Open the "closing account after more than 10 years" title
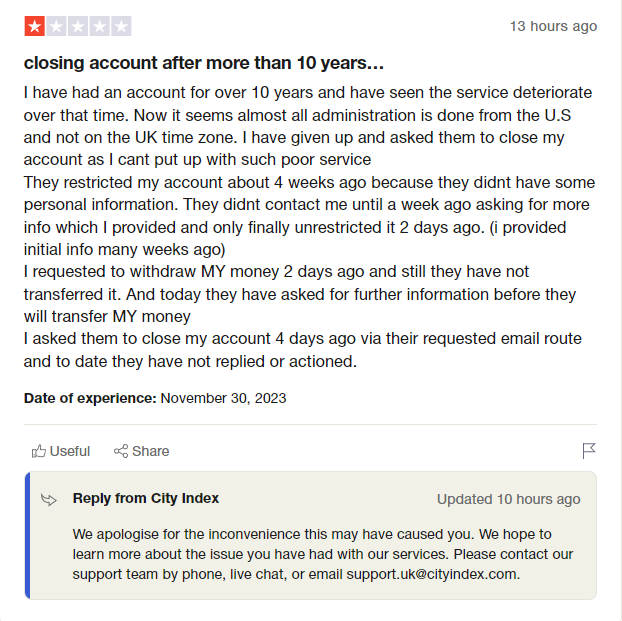The width and height of the screenshot is (622, 621). point(203,63)
